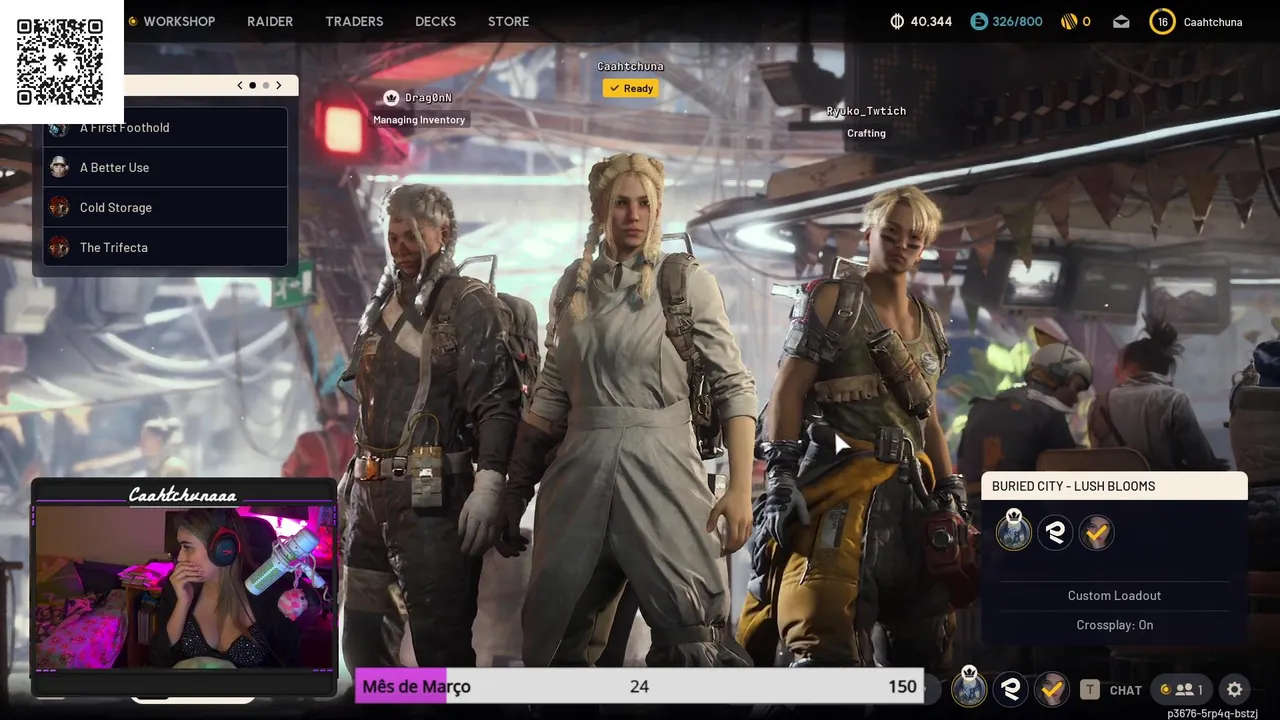This screenshot has height=720, width=1280.
Task: Go to the DECKS tab
Action: point(435,21)
